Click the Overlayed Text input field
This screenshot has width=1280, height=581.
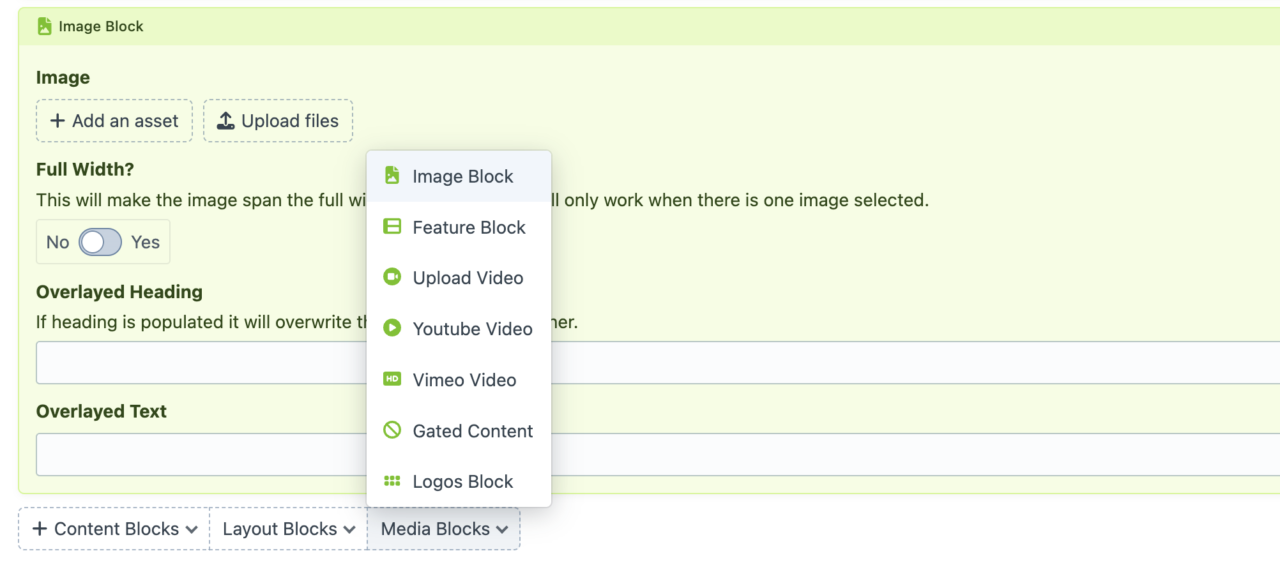click(200, 454)
